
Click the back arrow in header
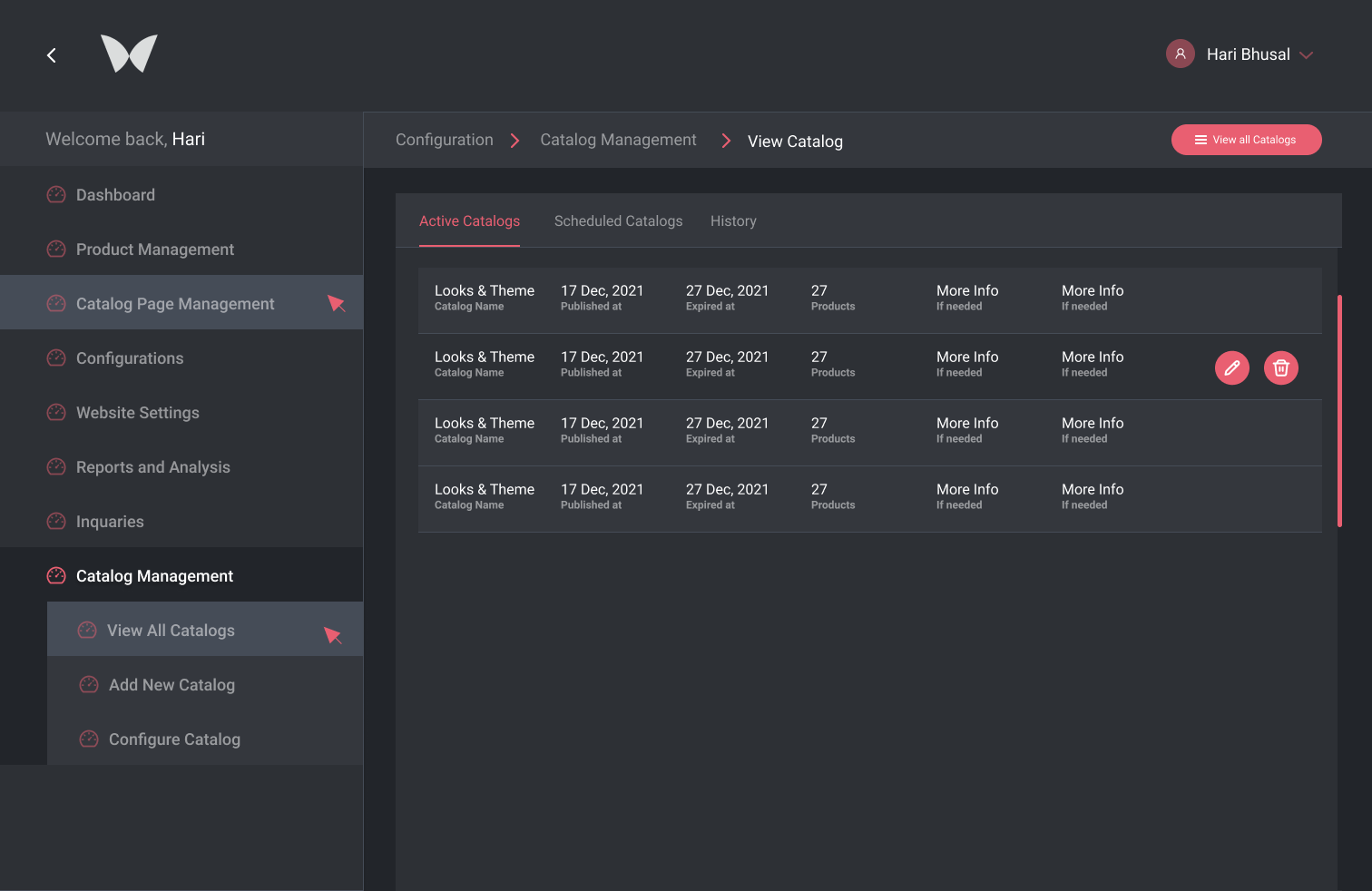[52, 55]
